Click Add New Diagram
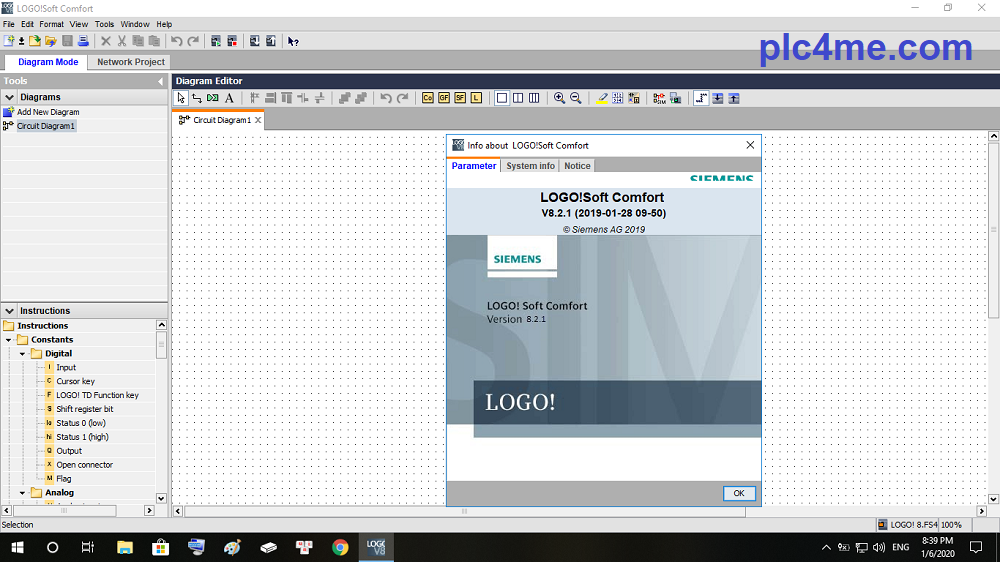 [47, 112]
